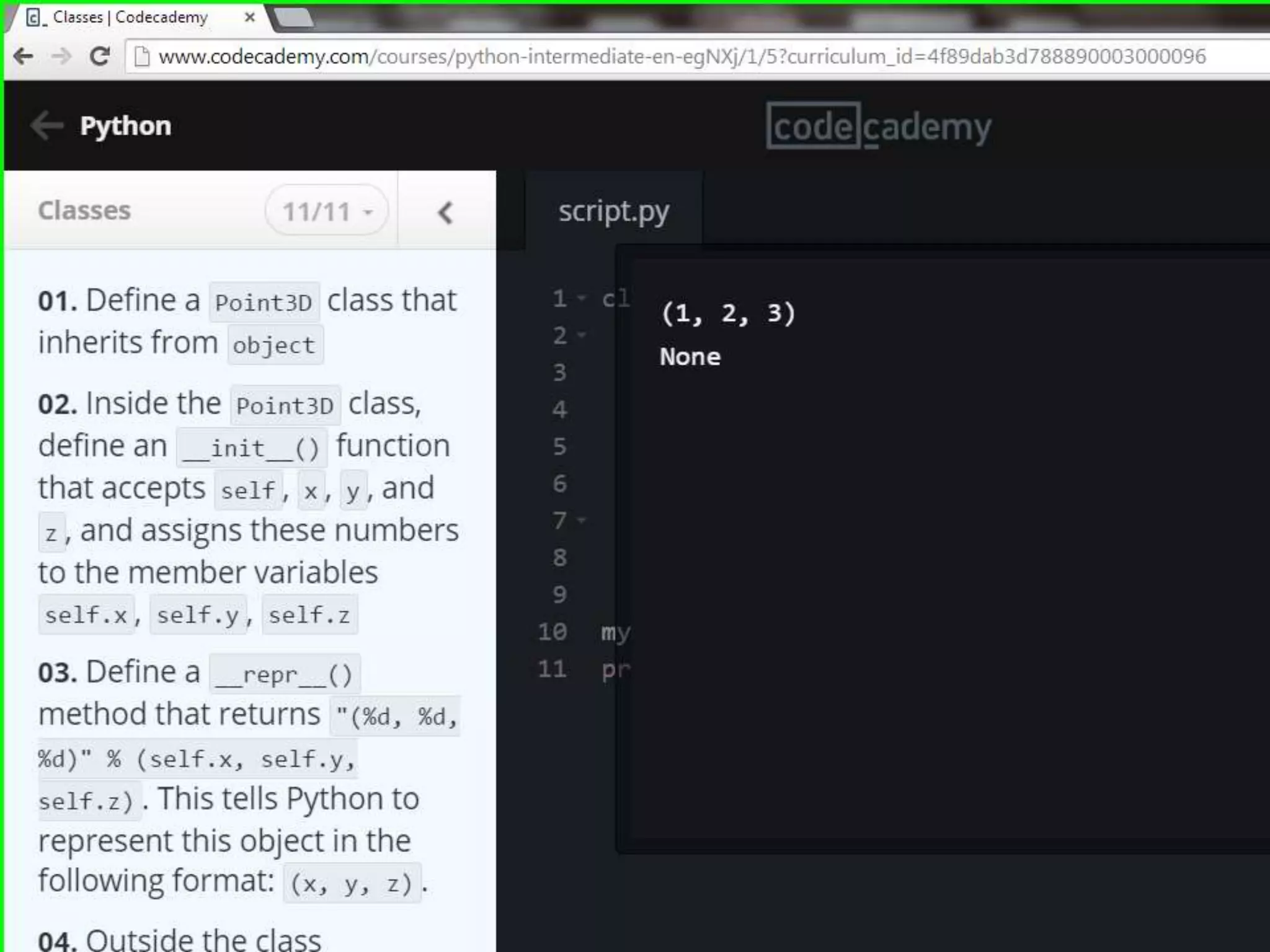This screenshot has height=952, width=1270.
Task: Click the self.z code label
Action: [x=309, y=615]
